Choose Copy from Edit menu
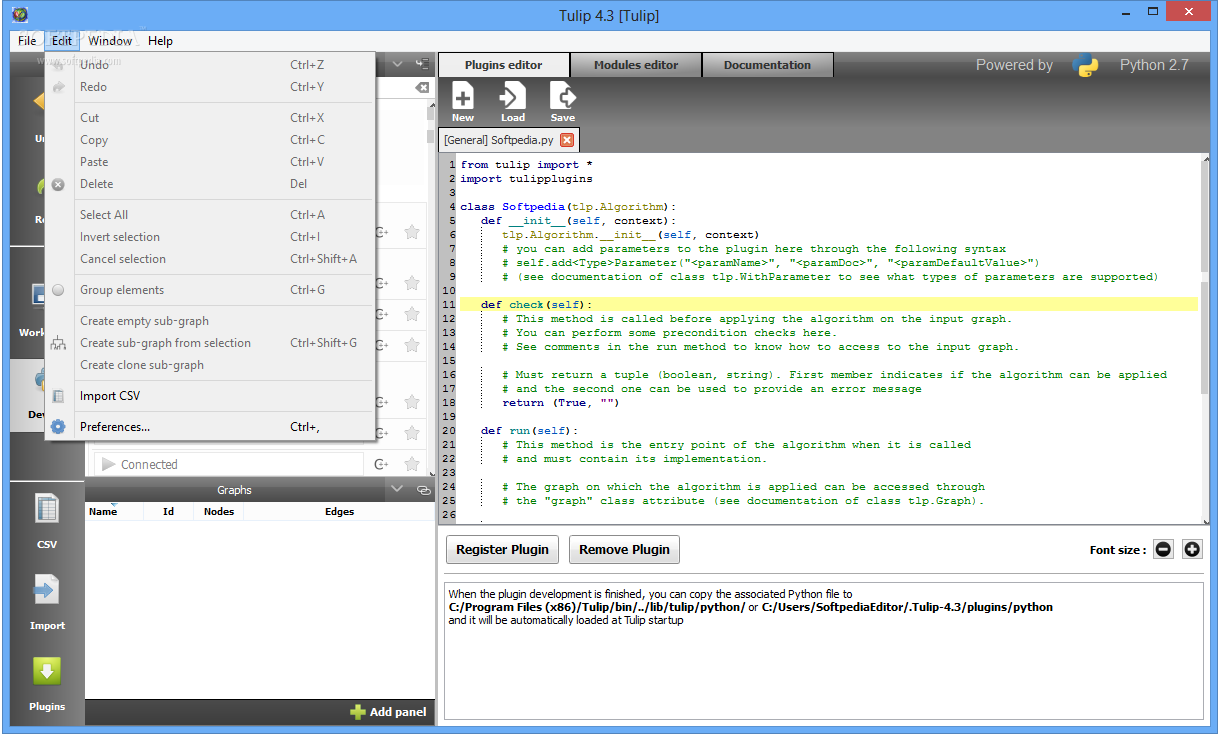 point(210,140)
